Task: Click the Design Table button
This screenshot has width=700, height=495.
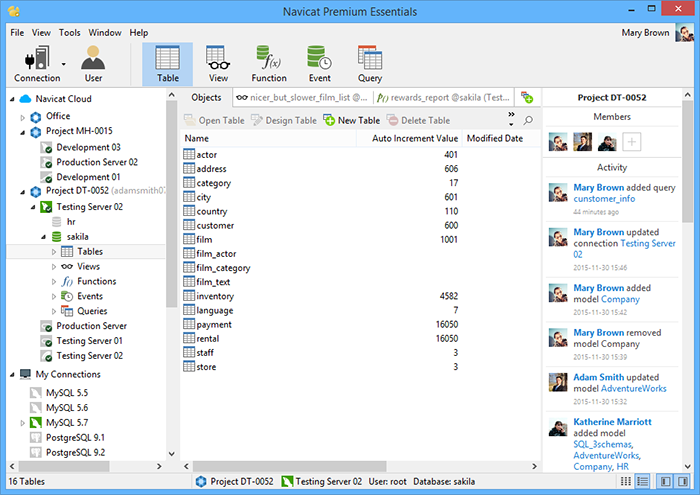Action: pos(283,120)
